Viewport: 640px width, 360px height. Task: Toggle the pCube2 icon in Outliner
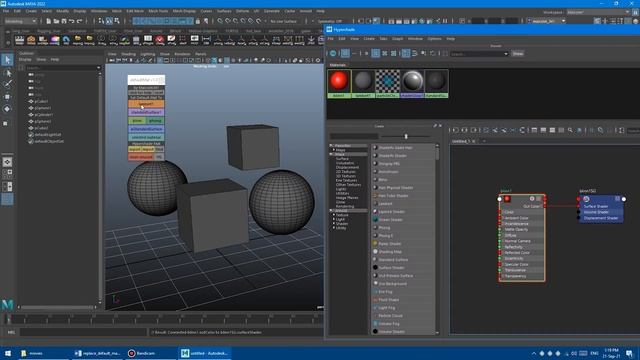tap(31, 128)
